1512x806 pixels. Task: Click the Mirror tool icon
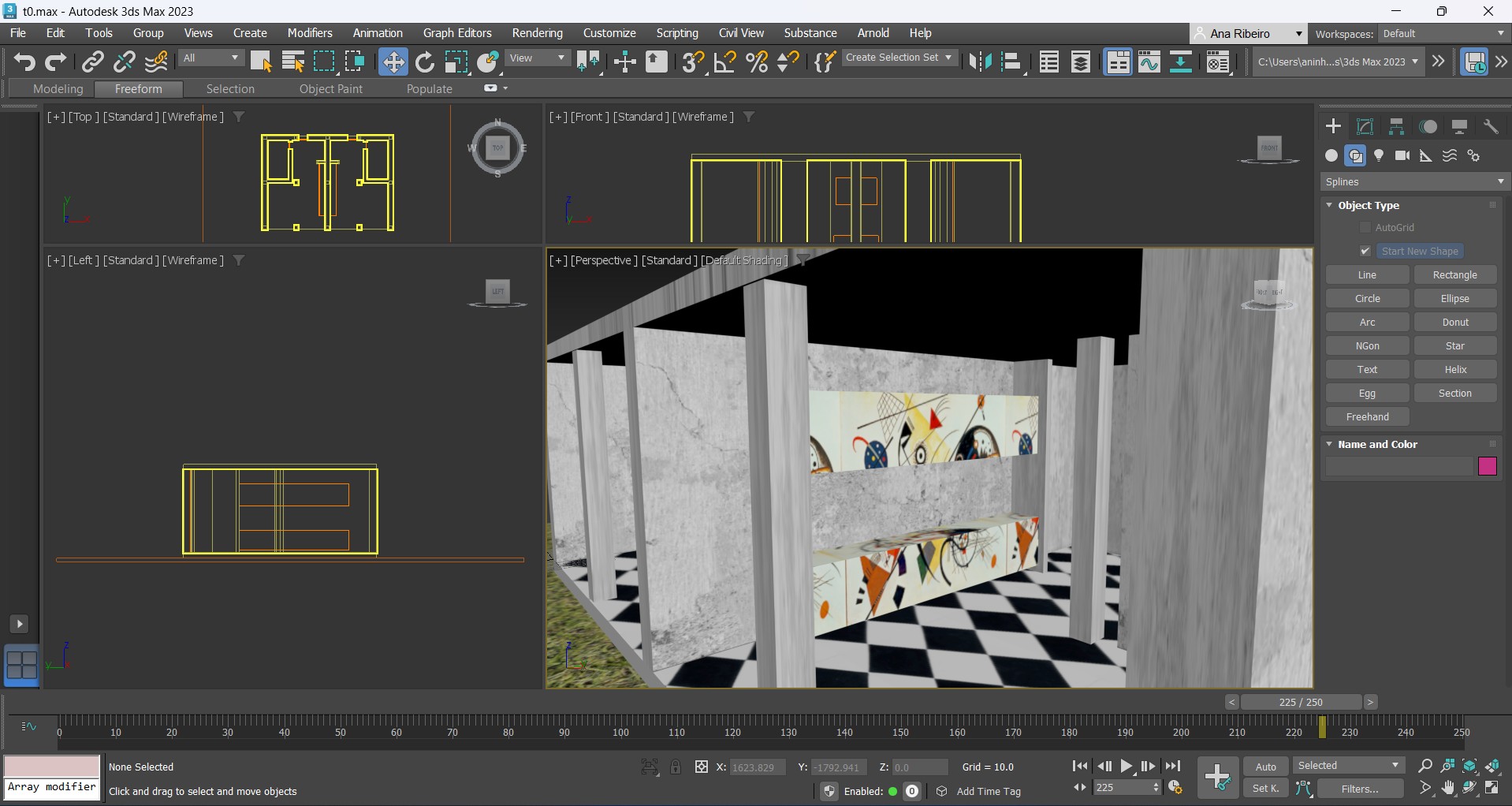point(980,62)
